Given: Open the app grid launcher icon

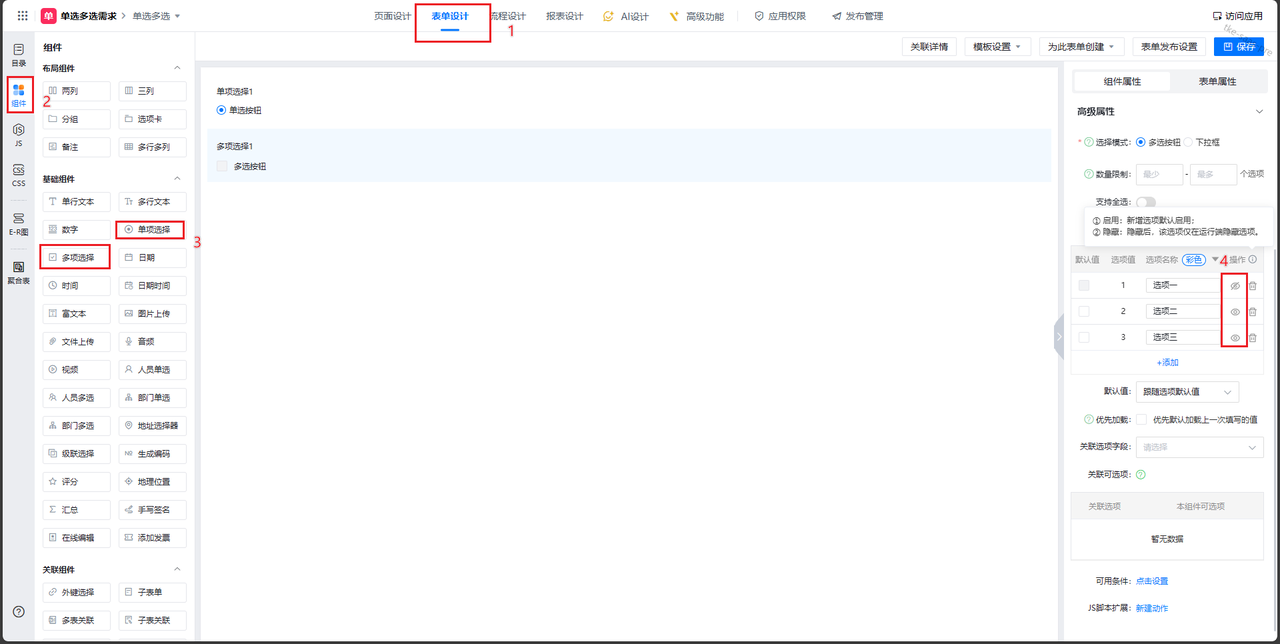Looking at the screenshot, I should pos(22,16).
